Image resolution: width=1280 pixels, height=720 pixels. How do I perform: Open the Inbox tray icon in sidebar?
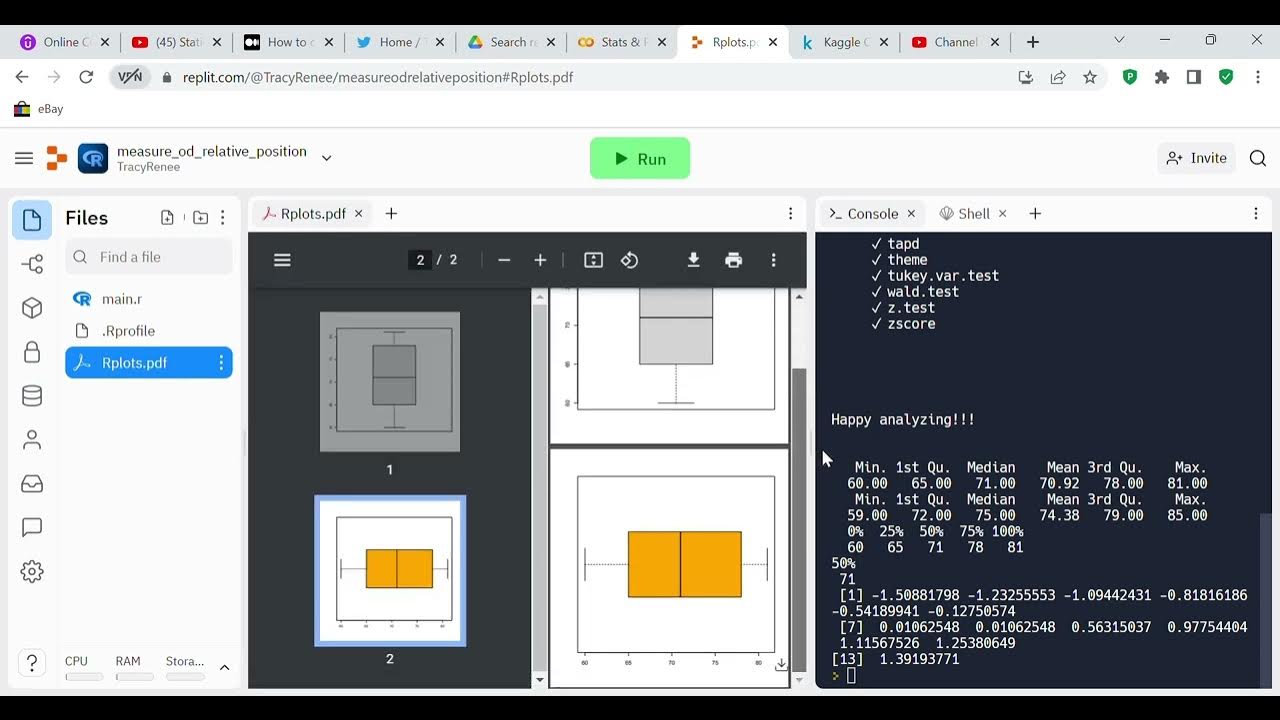point(32,484)
